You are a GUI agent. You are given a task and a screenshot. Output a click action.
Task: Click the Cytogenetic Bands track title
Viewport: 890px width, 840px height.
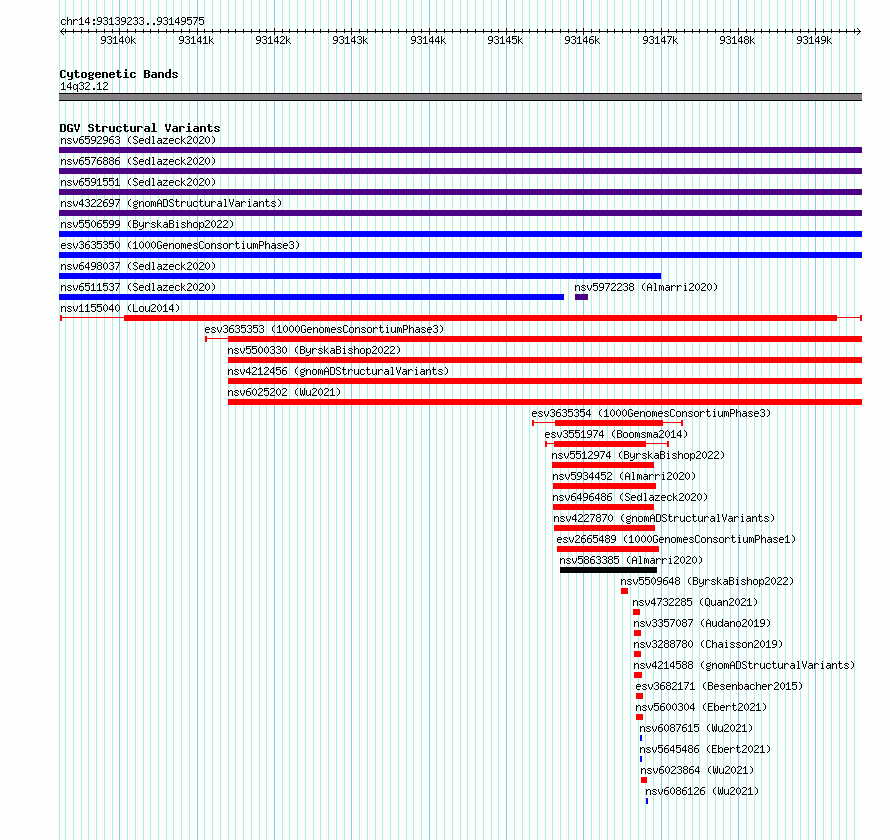(x=119, y=74)
